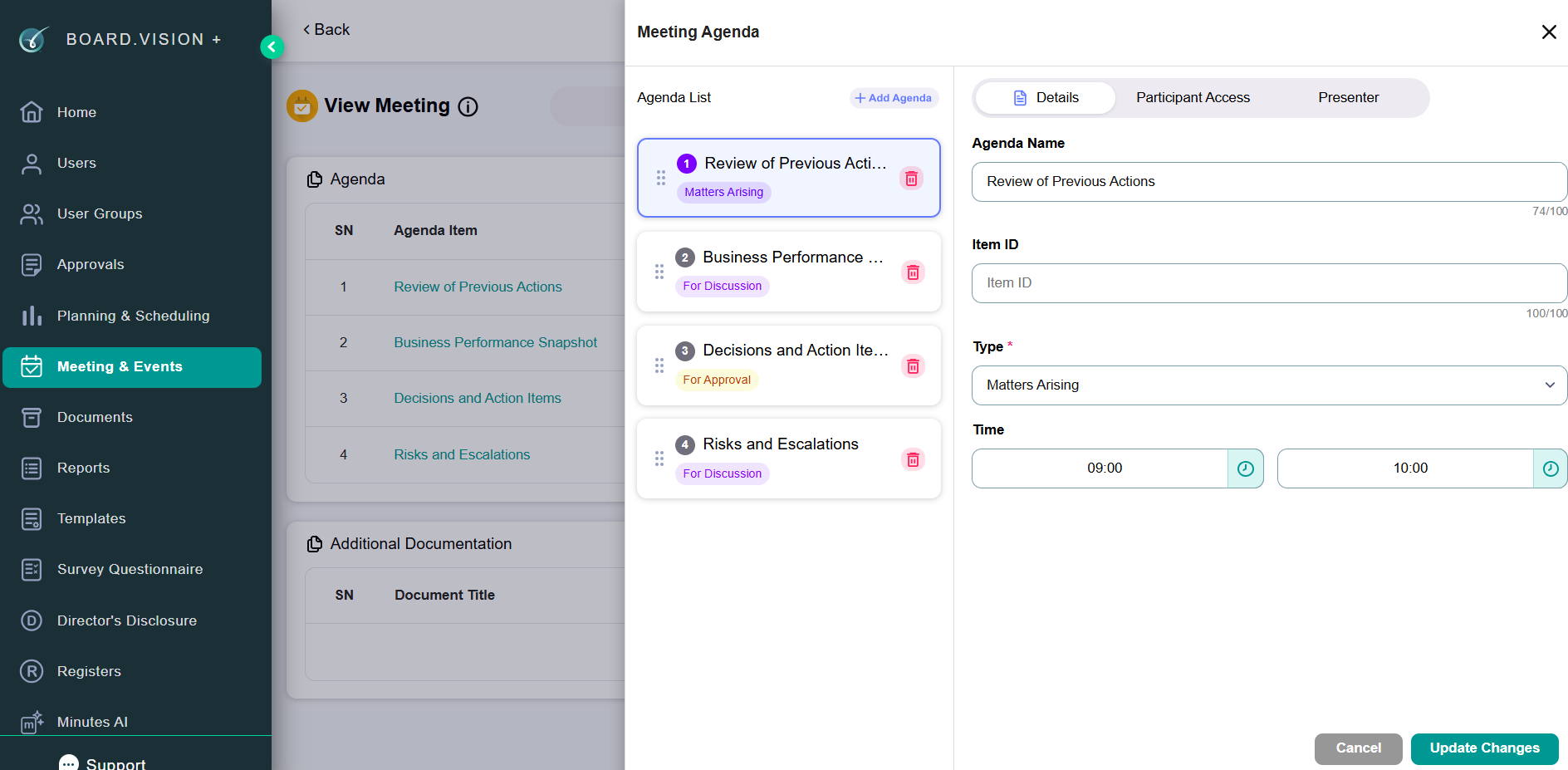Open the start time clock picker
Screen dimensions: 1568x770
[1246, 468]
